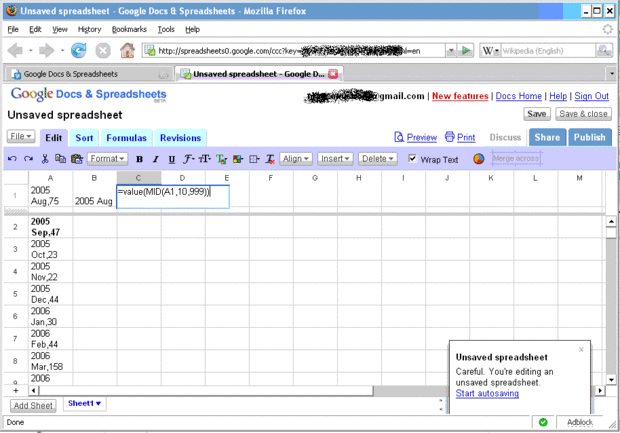Click Firefox Forward arrow button
The image size is (620, 433).
click(47, 51)
